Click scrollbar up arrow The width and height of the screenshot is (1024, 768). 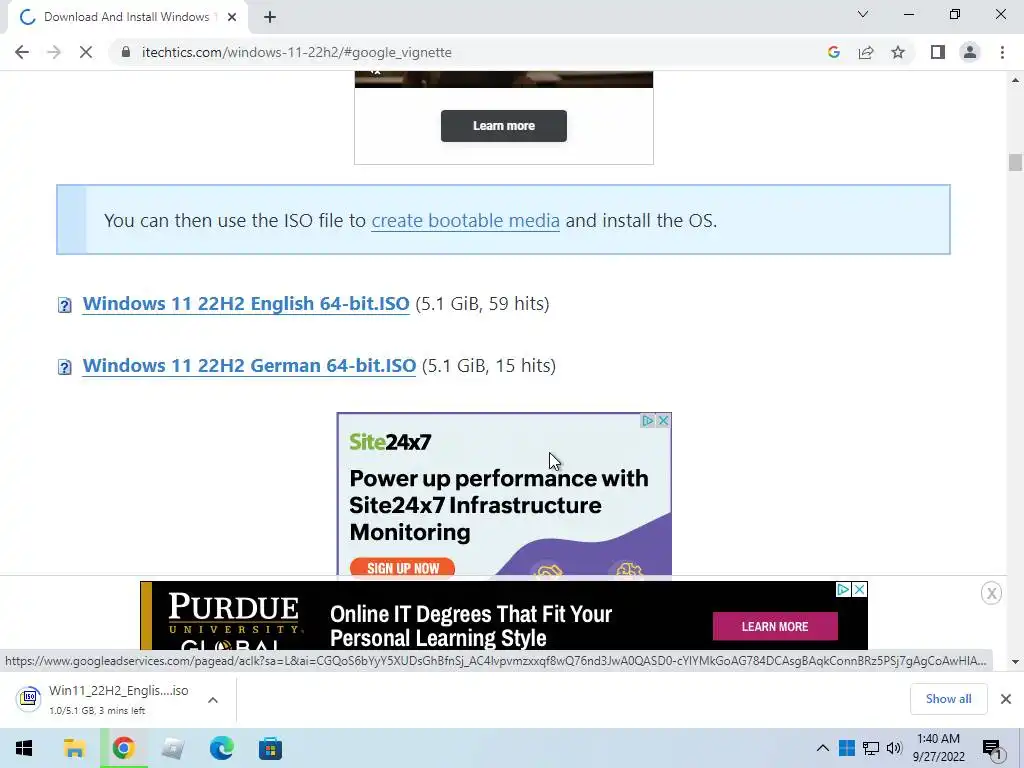pos(1015,80)
